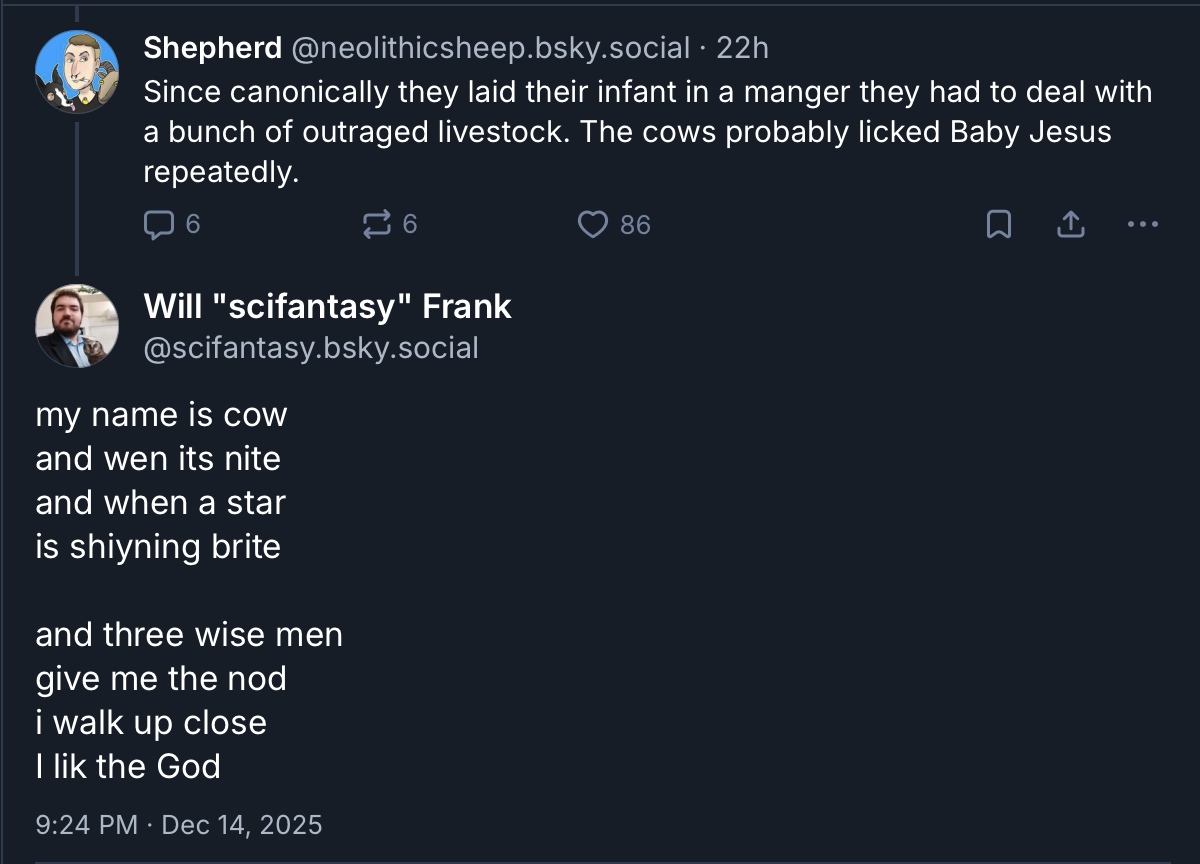Open the repost menu on Shepherd's post
The height and width of the screenshot is (864, 1200).
pyautogui.click(x=377, y=225)
